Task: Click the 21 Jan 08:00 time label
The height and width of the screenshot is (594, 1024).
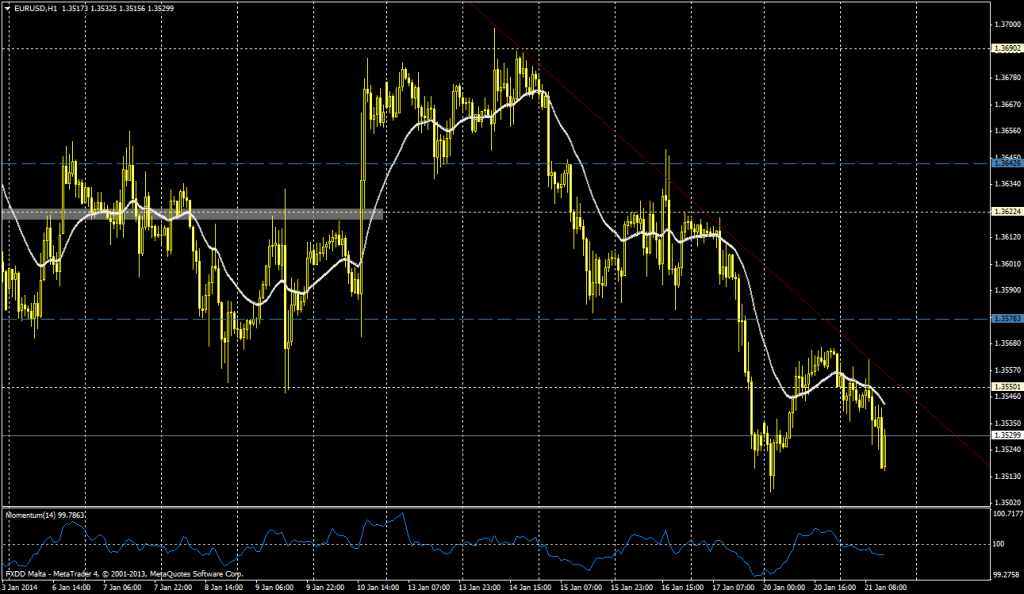Action: tap(884, 587)
